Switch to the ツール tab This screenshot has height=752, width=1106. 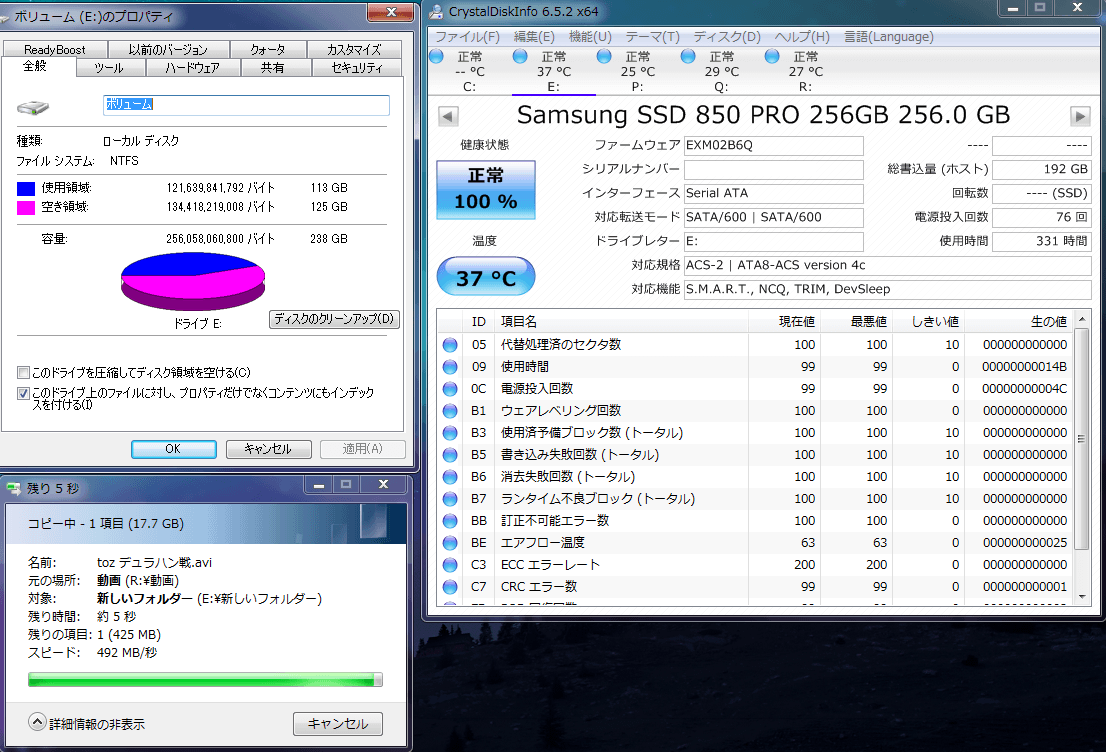tap(109, 68)
